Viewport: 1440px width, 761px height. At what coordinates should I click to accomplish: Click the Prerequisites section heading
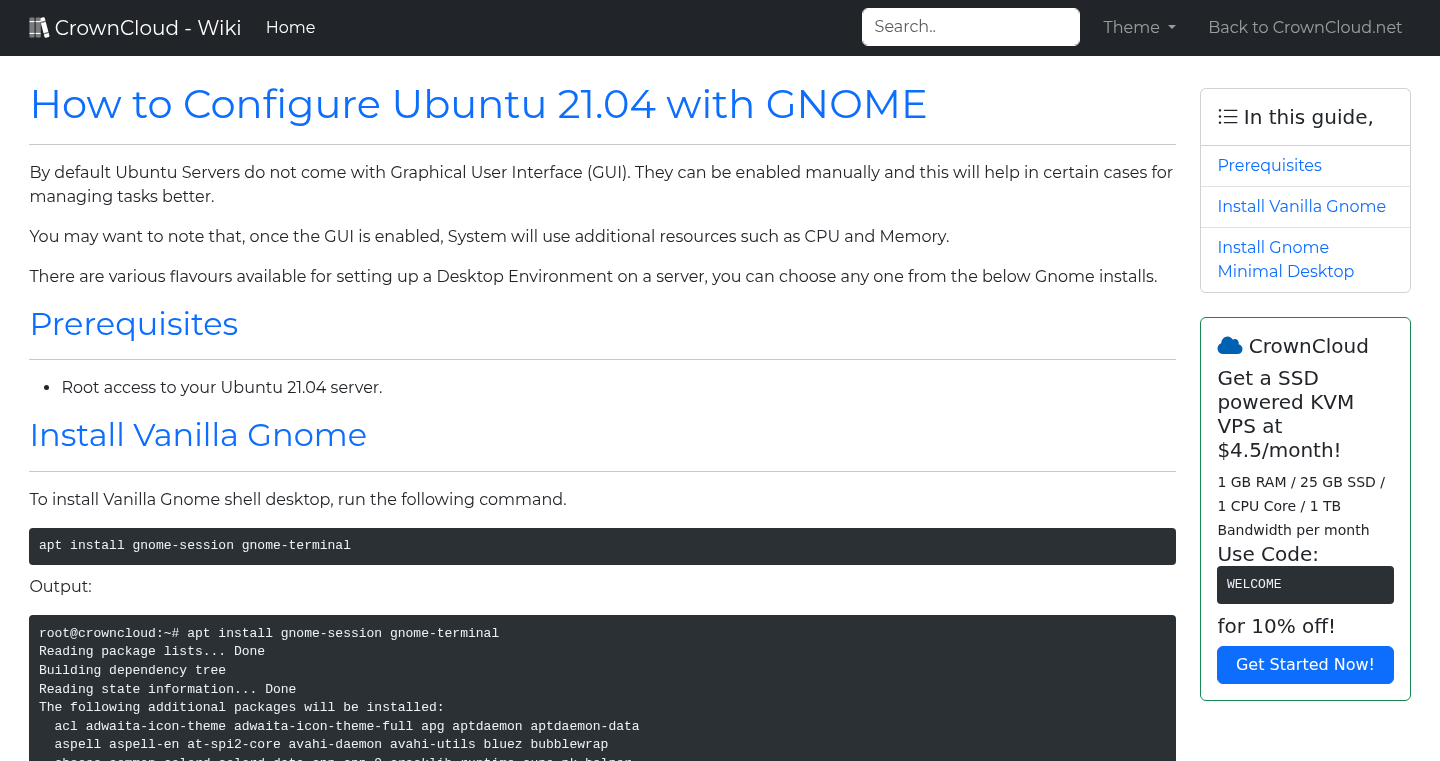[133, 324]
